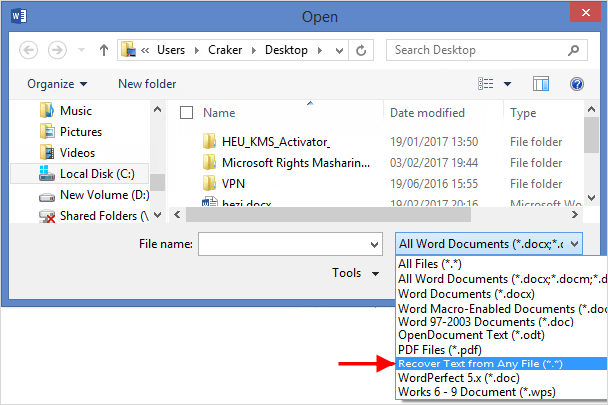Create a New folder
This screenshot has height=405, width=608.
(x=147, y=84)
